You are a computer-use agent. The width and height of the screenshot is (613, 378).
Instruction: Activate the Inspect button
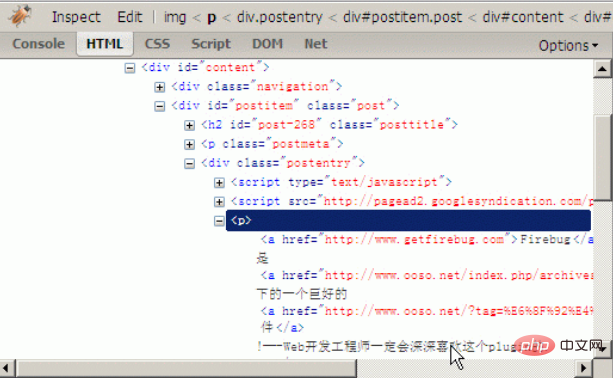(x=76, y=17)
